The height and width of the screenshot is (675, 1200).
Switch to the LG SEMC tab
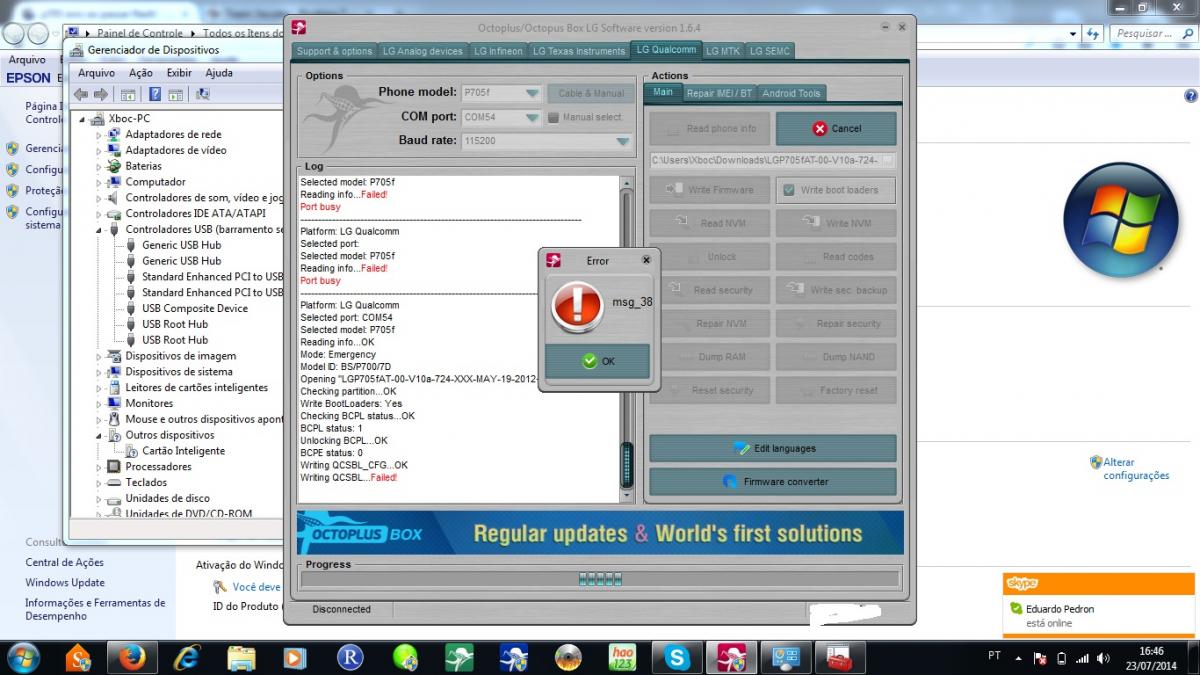770,51
